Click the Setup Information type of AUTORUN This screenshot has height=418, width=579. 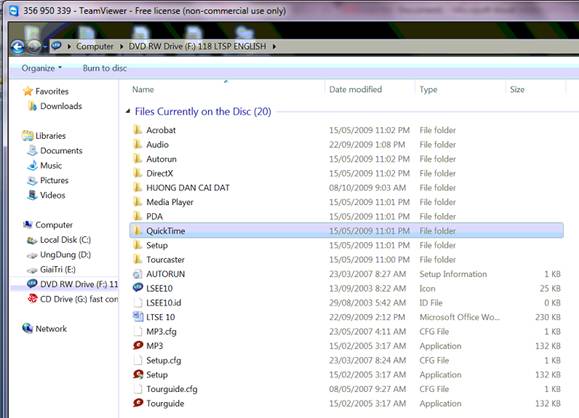point(453,274)
